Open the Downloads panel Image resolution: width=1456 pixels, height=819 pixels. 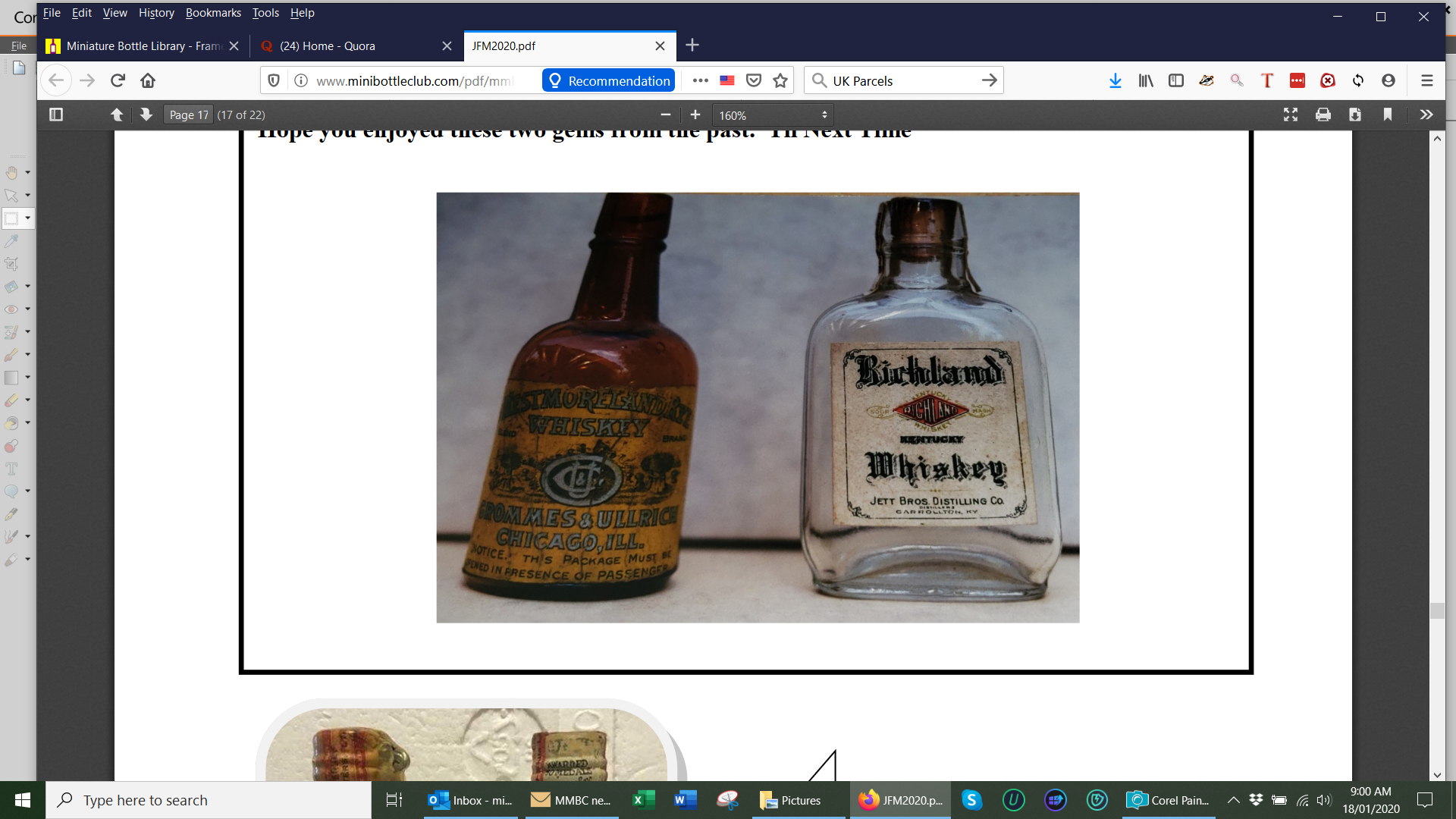[x=1116, y=80]
